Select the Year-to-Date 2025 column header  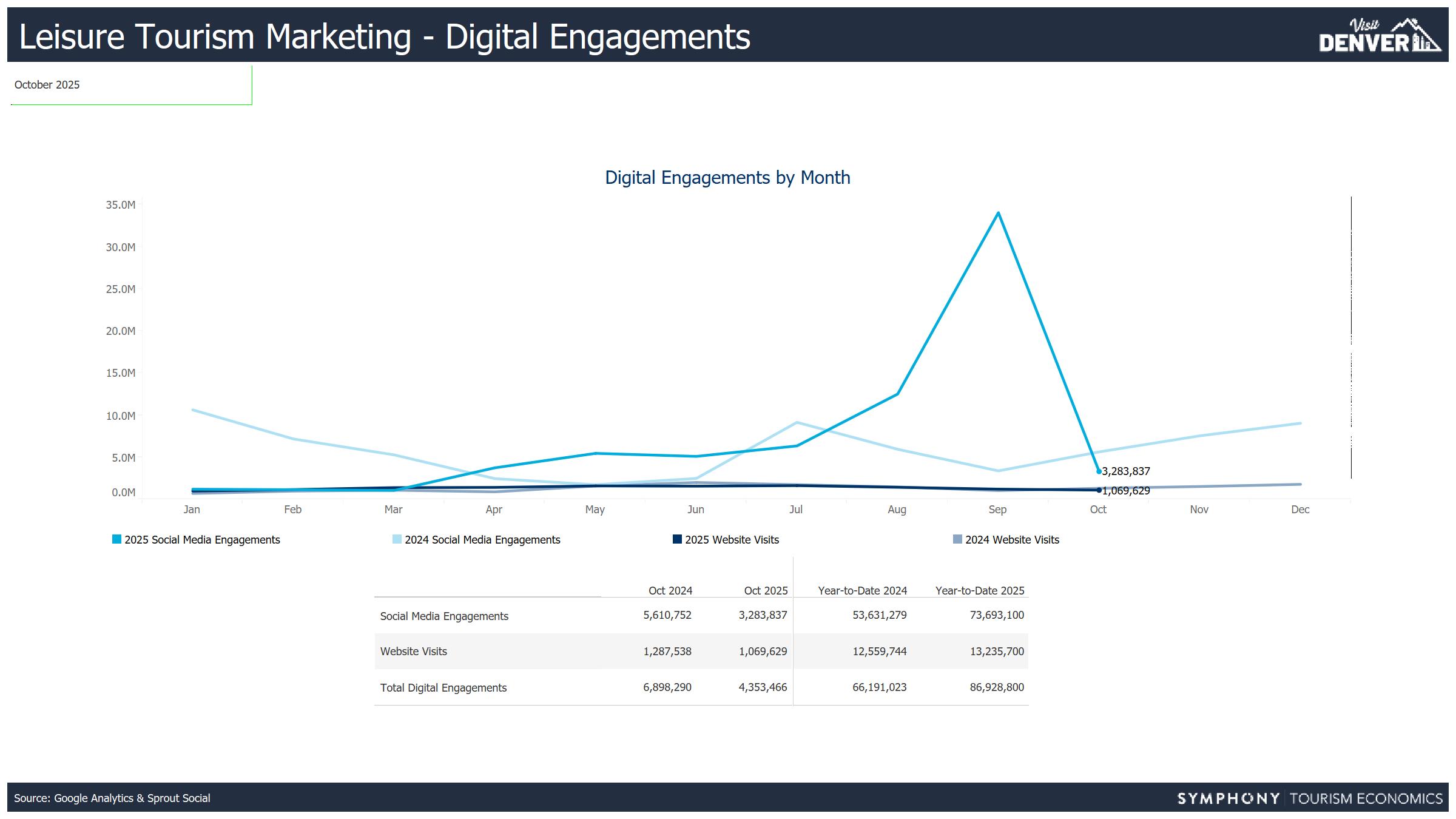pos(979,590)
